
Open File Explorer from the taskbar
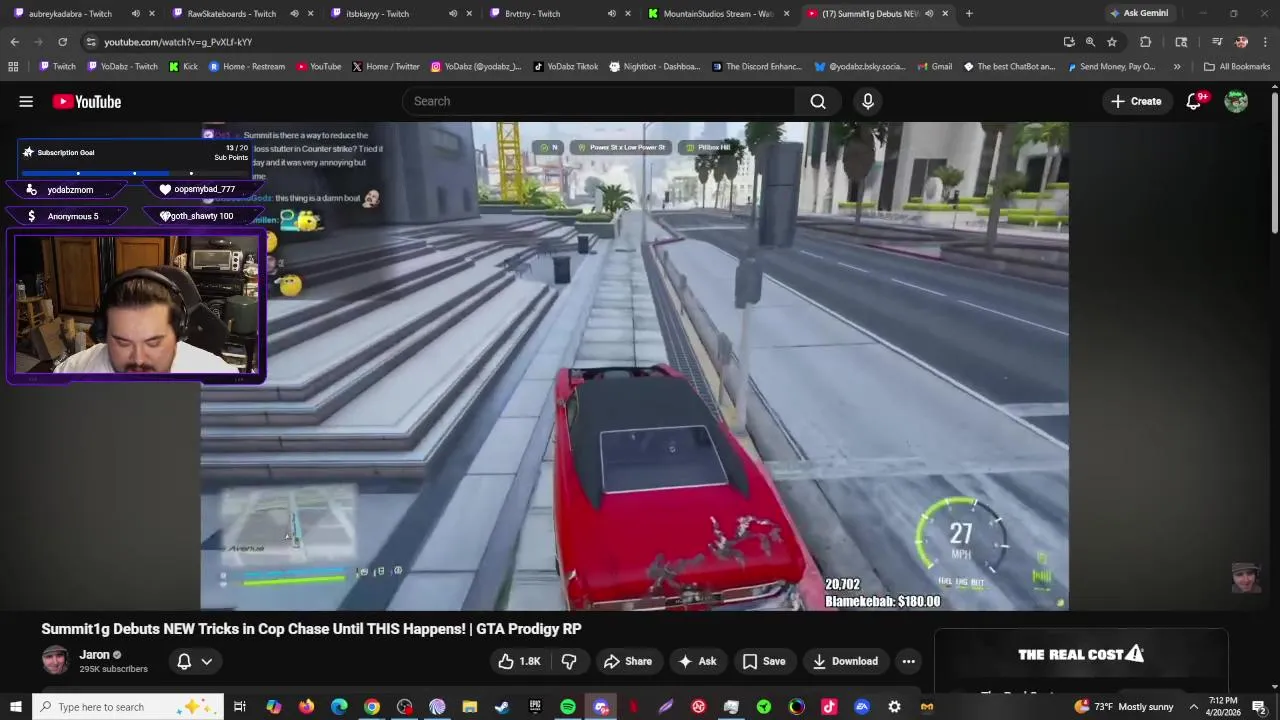[x=469, y=707]
